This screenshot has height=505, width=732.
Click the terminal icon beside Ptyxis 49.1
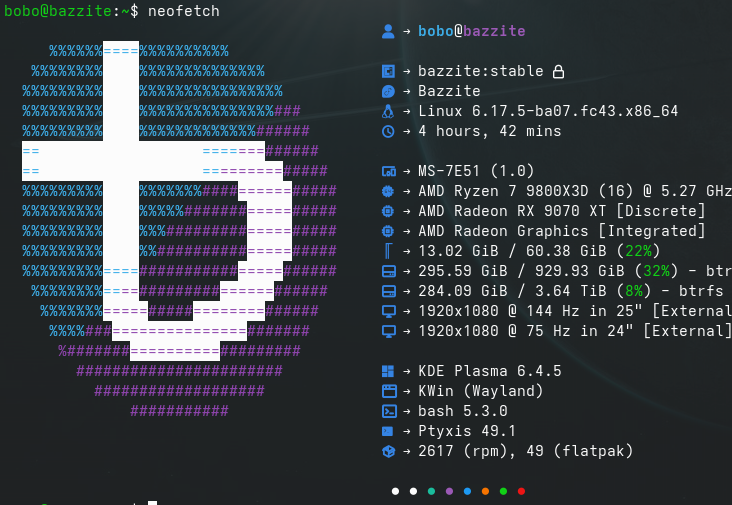(387, 431)
